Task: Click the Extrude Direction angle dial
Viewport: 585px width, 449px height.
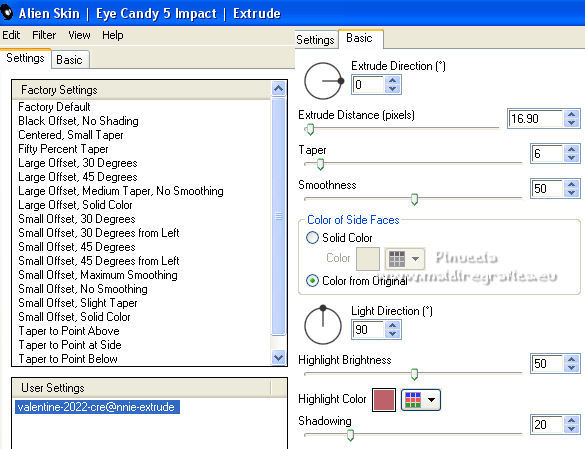Action: [323, 81]
